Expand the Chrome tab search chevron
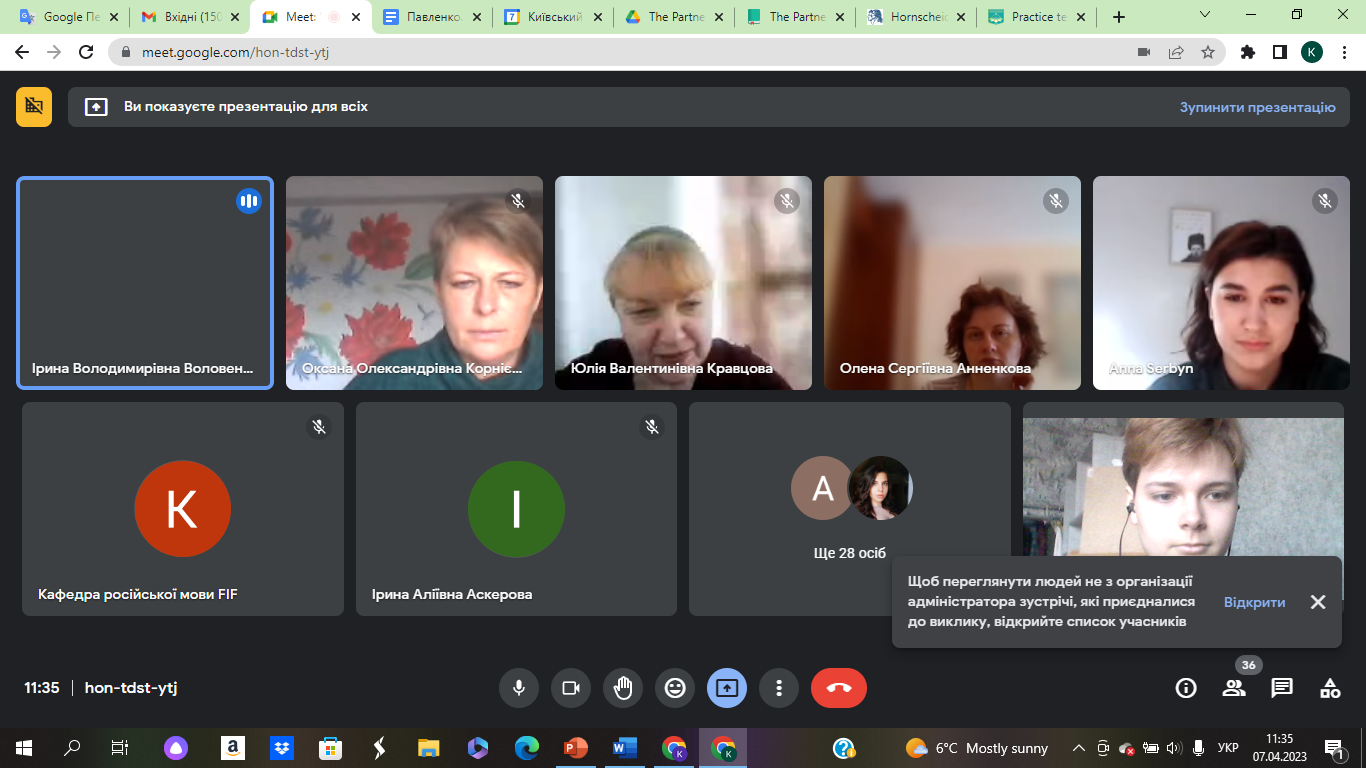Image resolution: width=1366 pixels, height=768 pixels. [1205, 16]
